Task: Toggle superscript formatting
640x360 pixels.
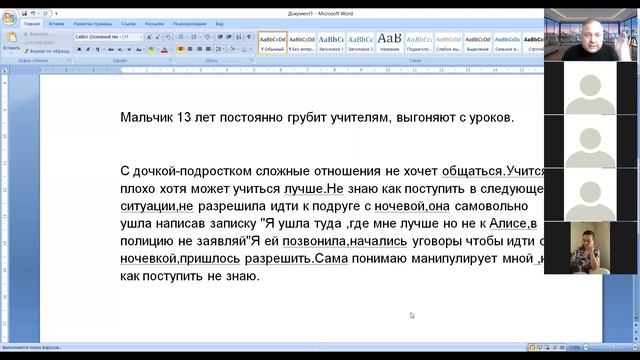Action: (129, 49)
